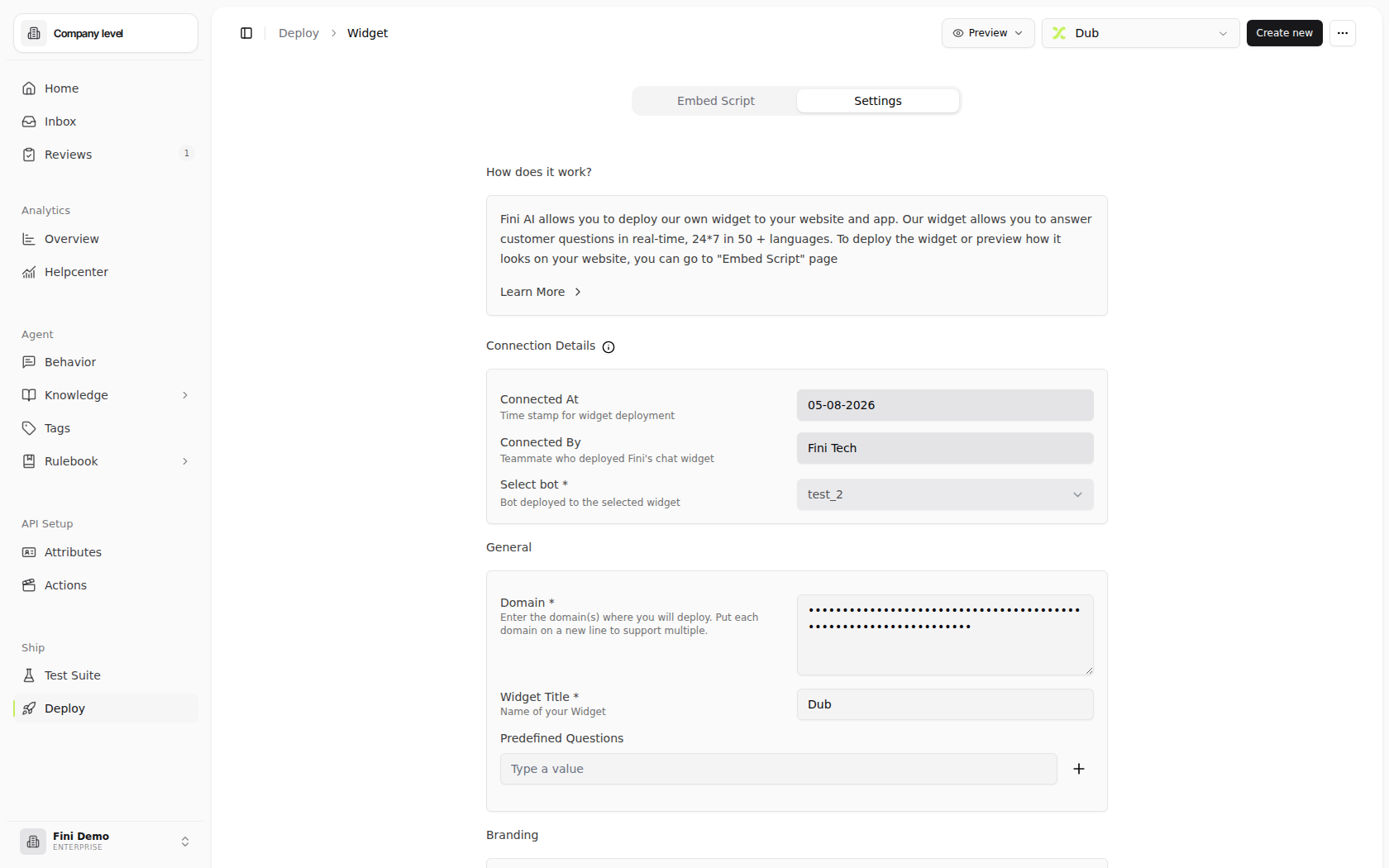The image size is (1389, 868).
Task: Open the Fini Demo workspace switcher
Action: click(106, 842)
